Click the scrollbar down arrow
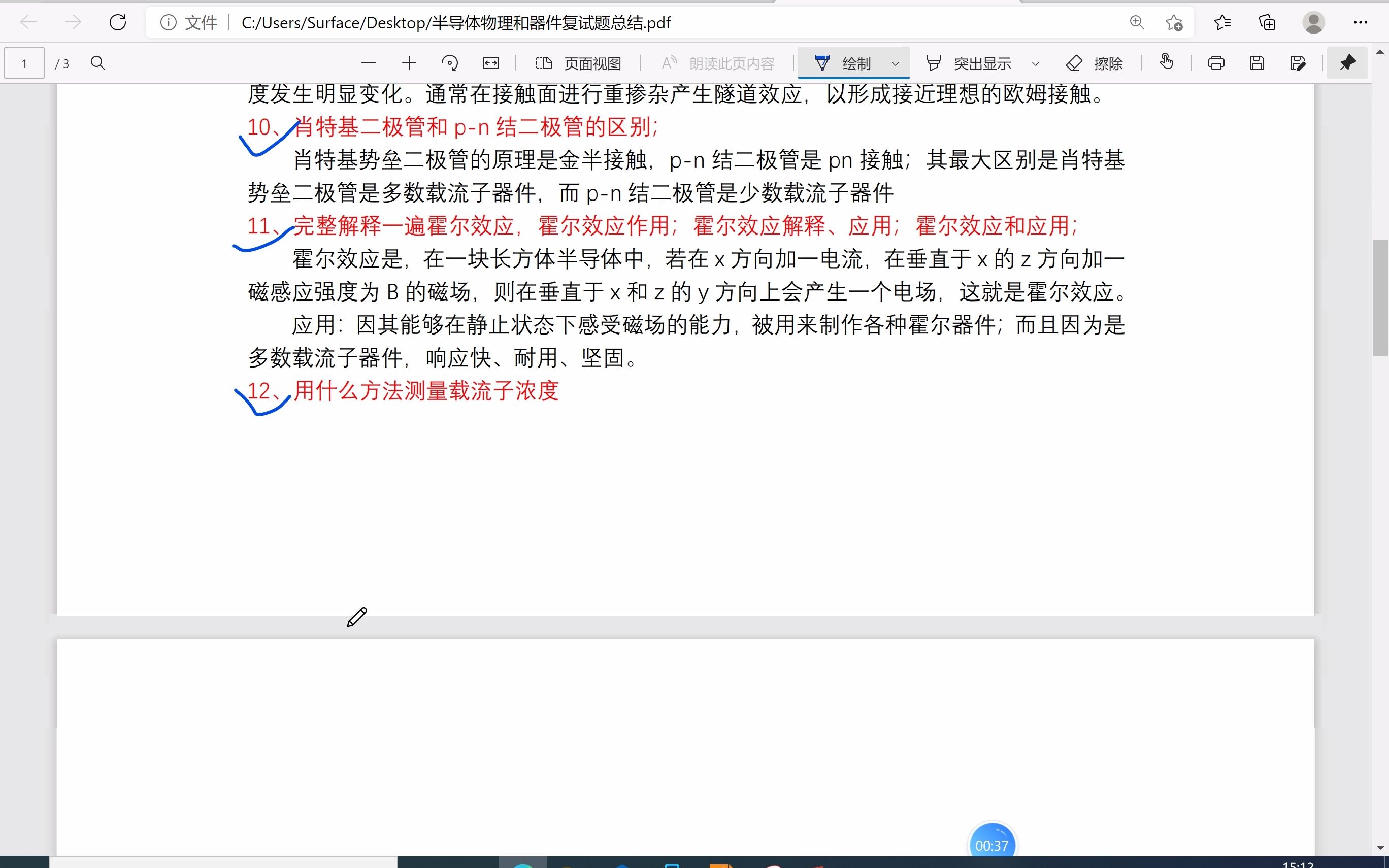The width and height of the screenshot is (1389, 868). [1380, 847]
